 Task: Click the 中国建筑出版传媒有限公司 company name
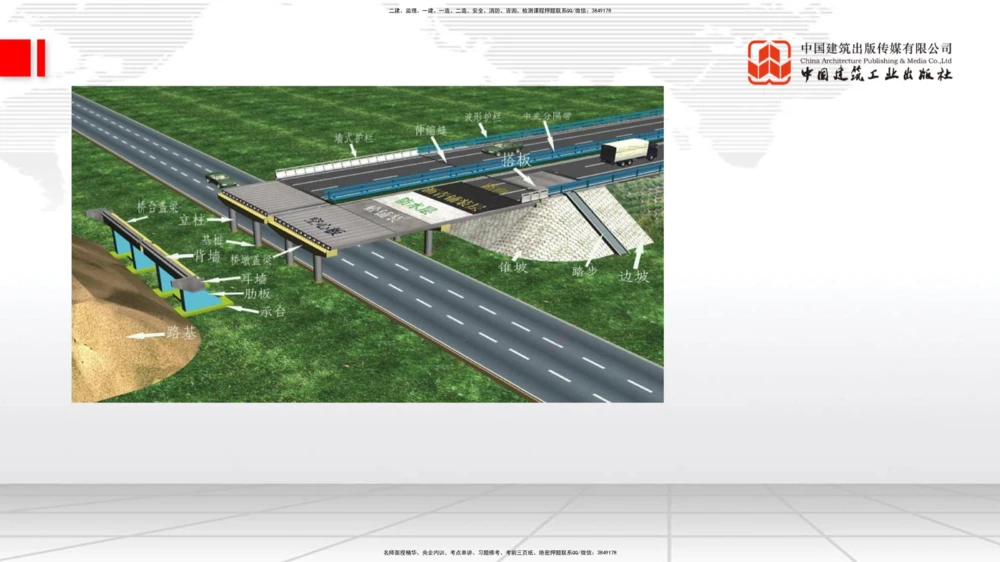[875, 48]
